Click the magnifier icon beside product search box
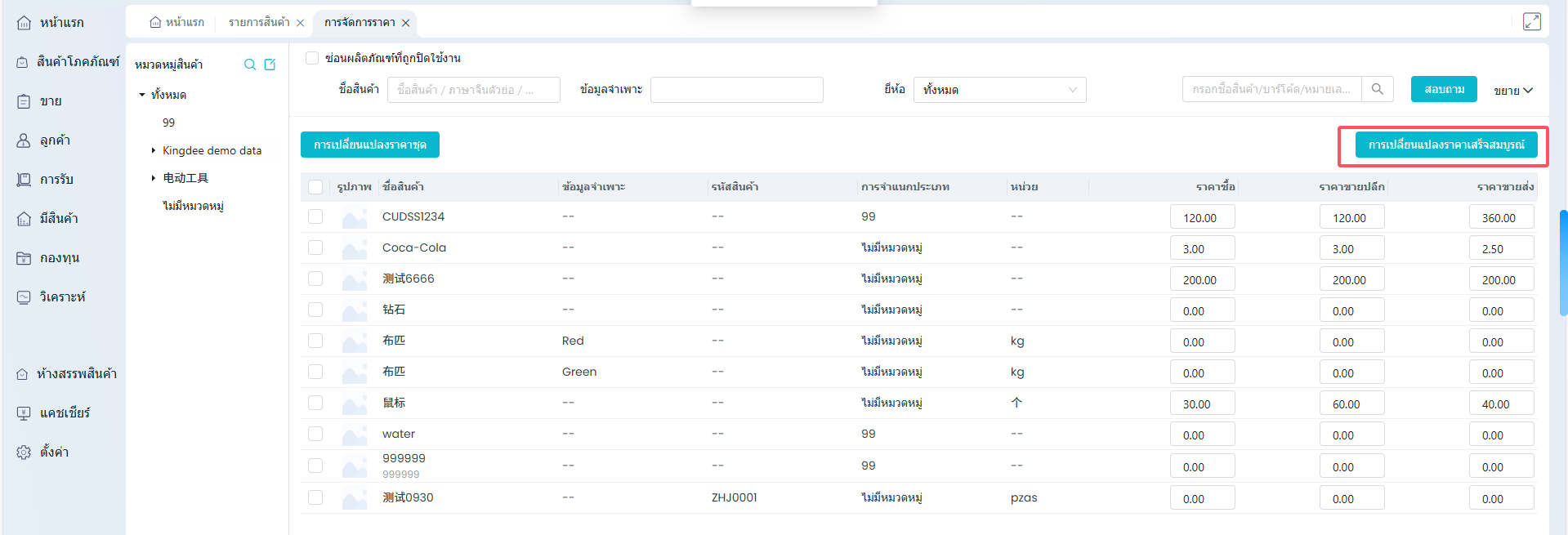1568x535 pixels. point(1378,89)
